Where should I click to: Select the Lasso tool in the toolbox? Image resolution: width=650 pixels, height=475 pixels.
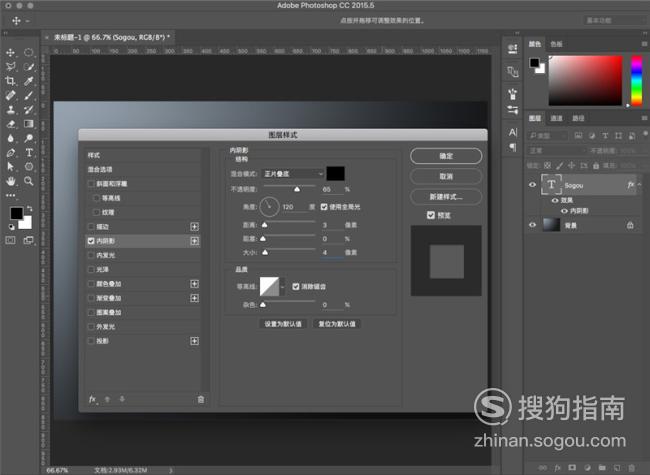point(10,66)
